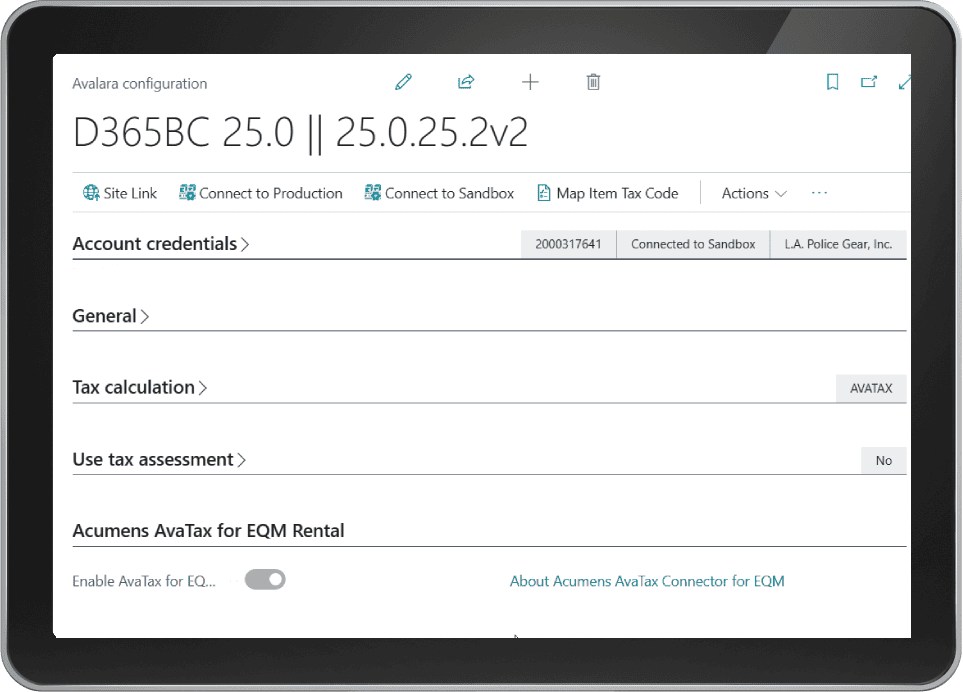Click the Acumens AvaTax for EQM Rental heading

[x=208, y=531]
